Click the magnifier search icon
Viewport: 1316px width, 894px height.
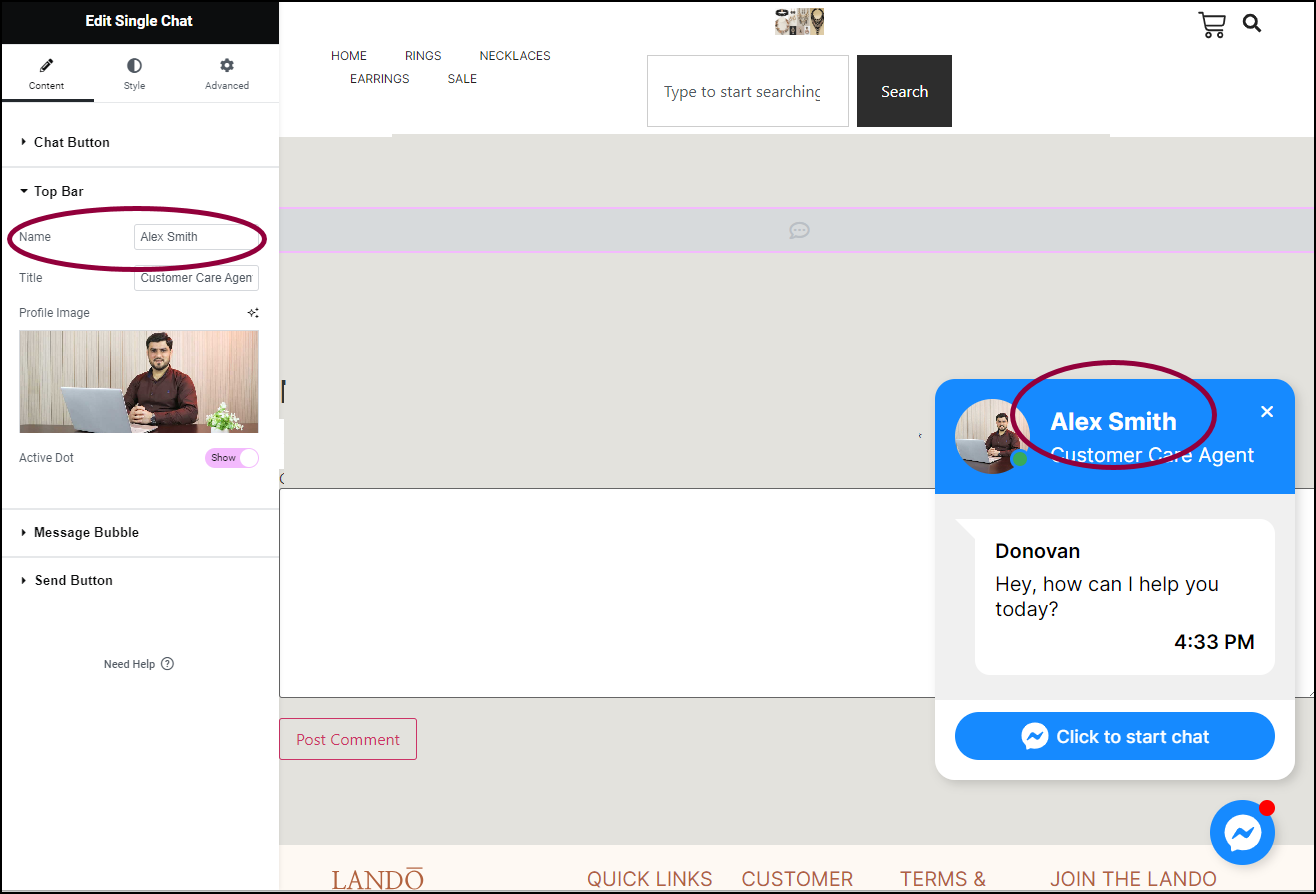pyautogui.click(x=1251, y=22)
